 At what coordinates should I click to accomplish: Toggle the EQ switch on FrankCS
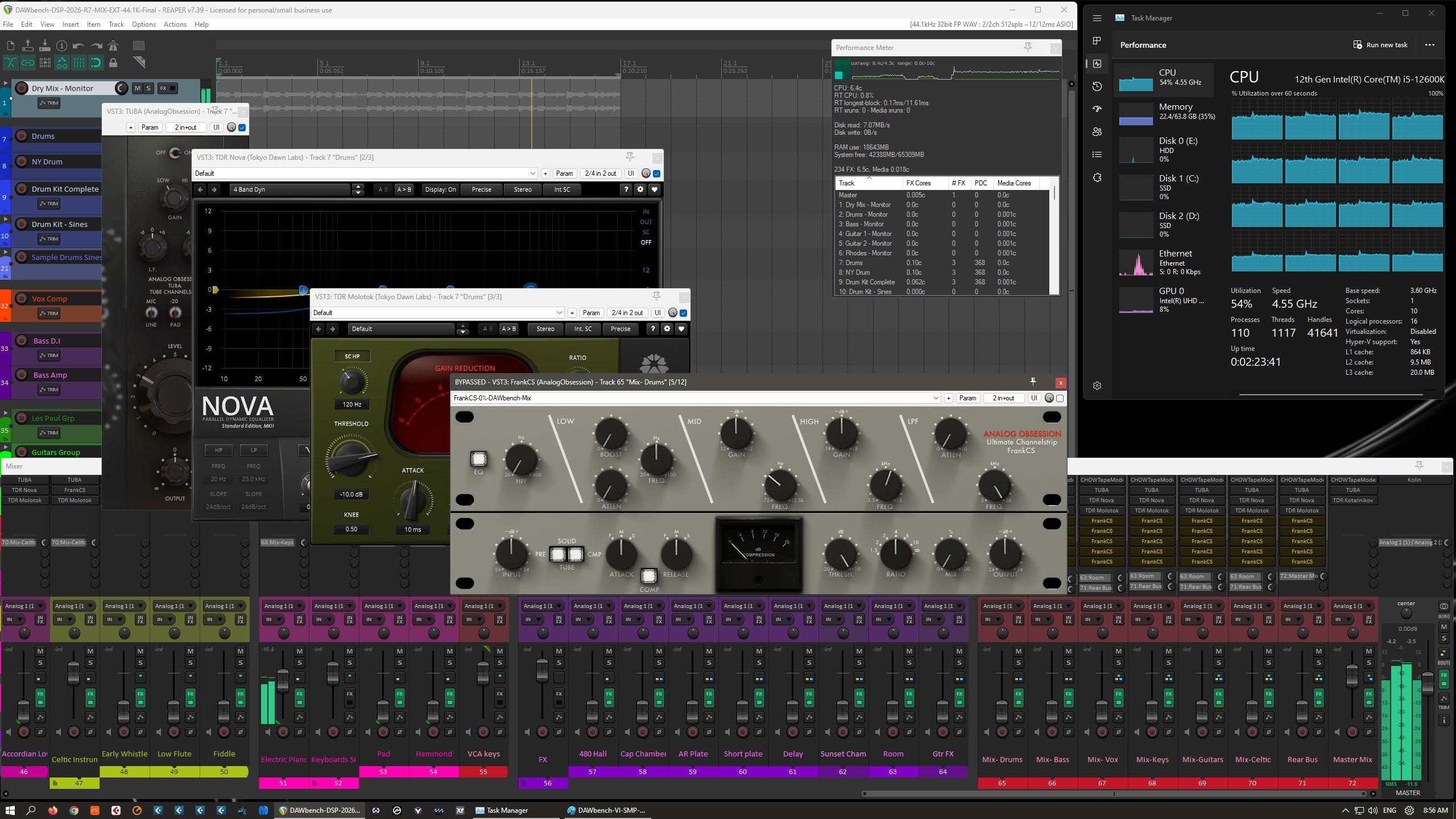coord(478,459)
